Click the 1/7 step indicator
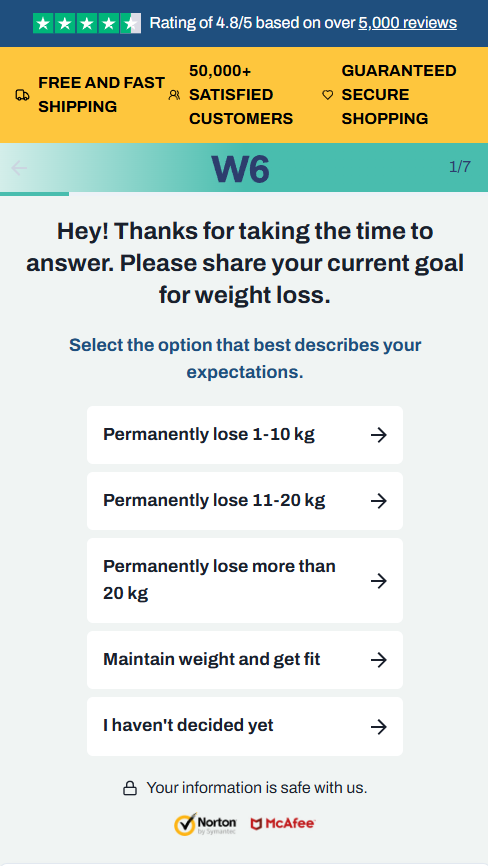 tap(460, 167)
